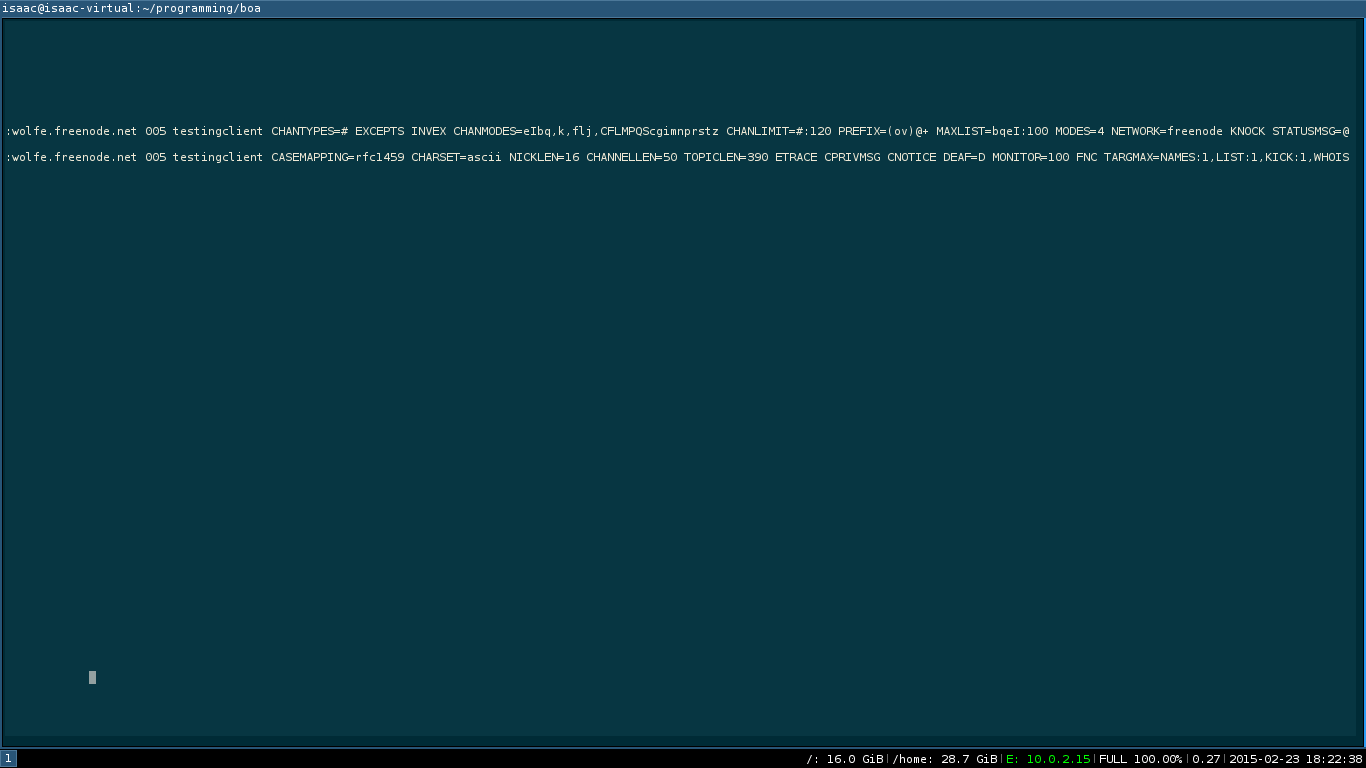Click TARGMAX=NAMES:1,LIST:1,KICK:1,WHOIS token

click(1226, 157)
